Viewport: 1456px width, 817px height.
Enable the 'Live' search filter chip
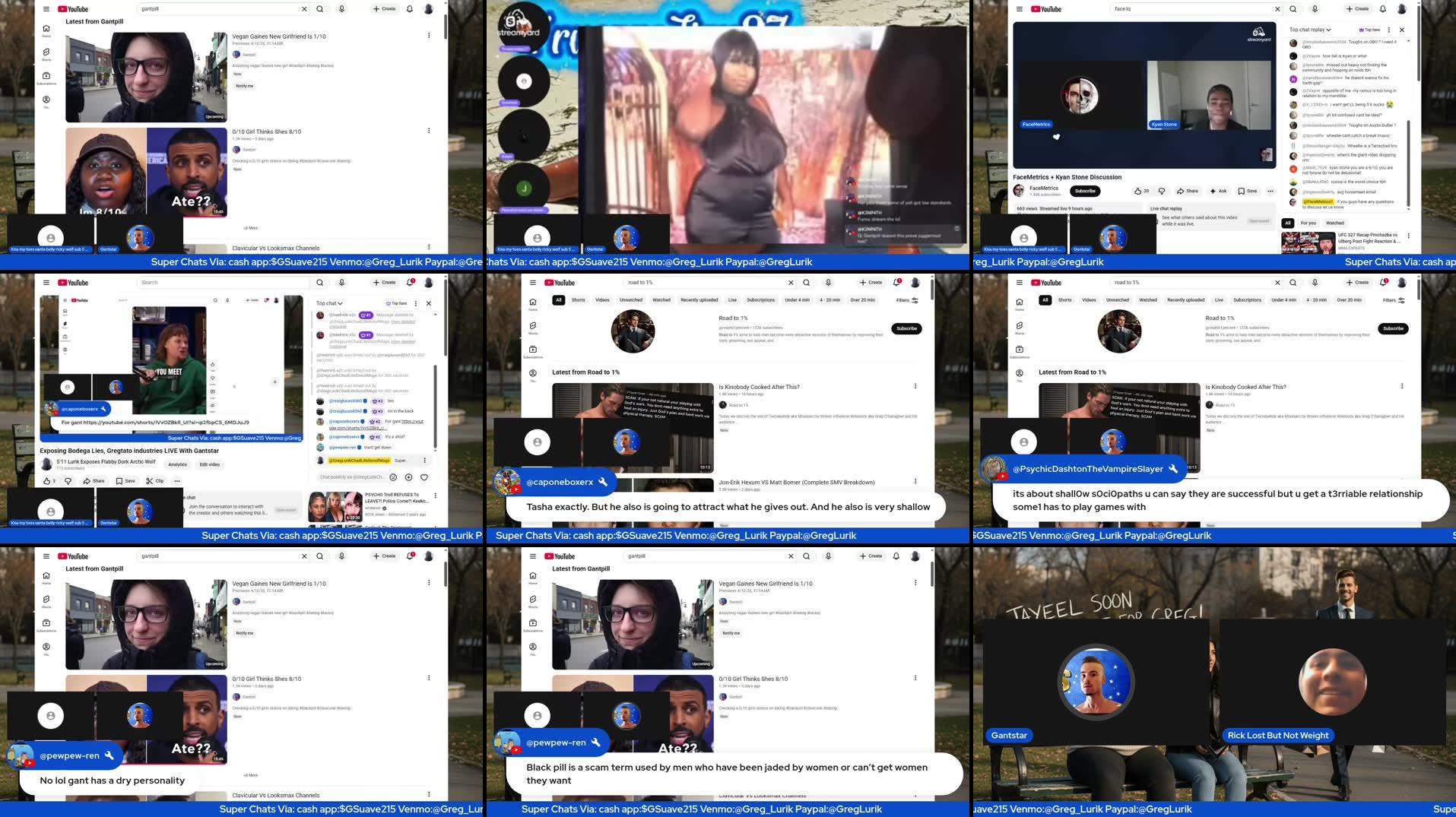(731, 299)
